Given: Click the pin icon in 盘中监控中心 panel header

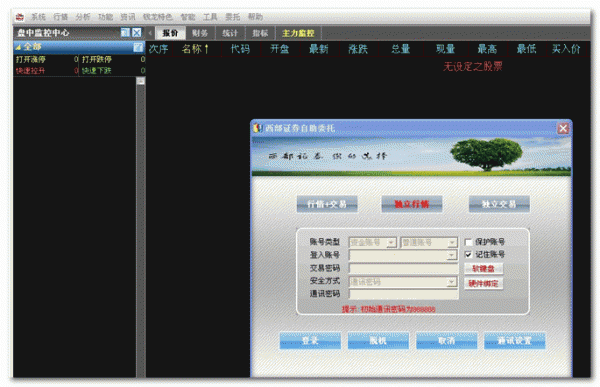Looking at the screenshot, I should pyautogui.click(x=125, y=33).
